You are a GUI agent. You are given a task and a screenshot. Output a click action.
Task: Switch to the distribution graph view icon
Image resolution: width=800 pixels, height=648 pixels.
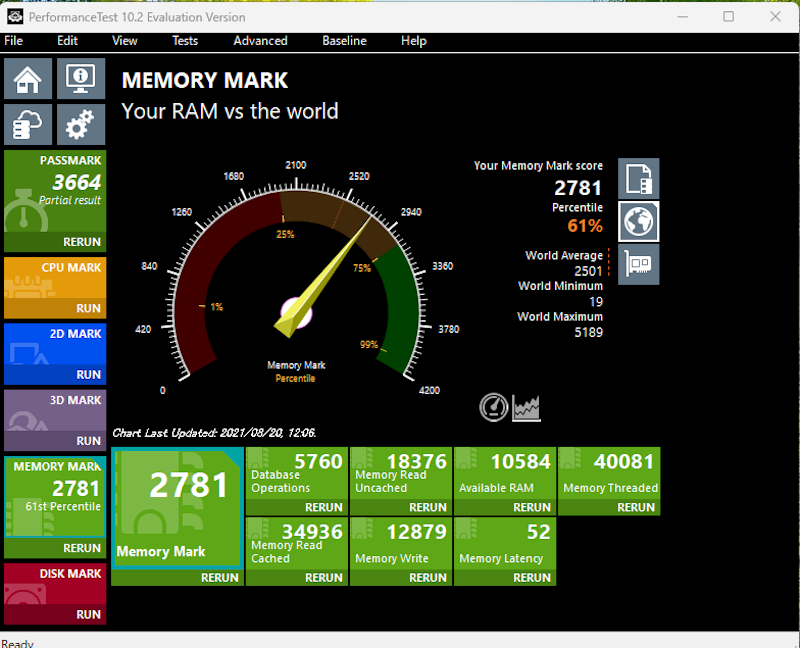[526, 408]
